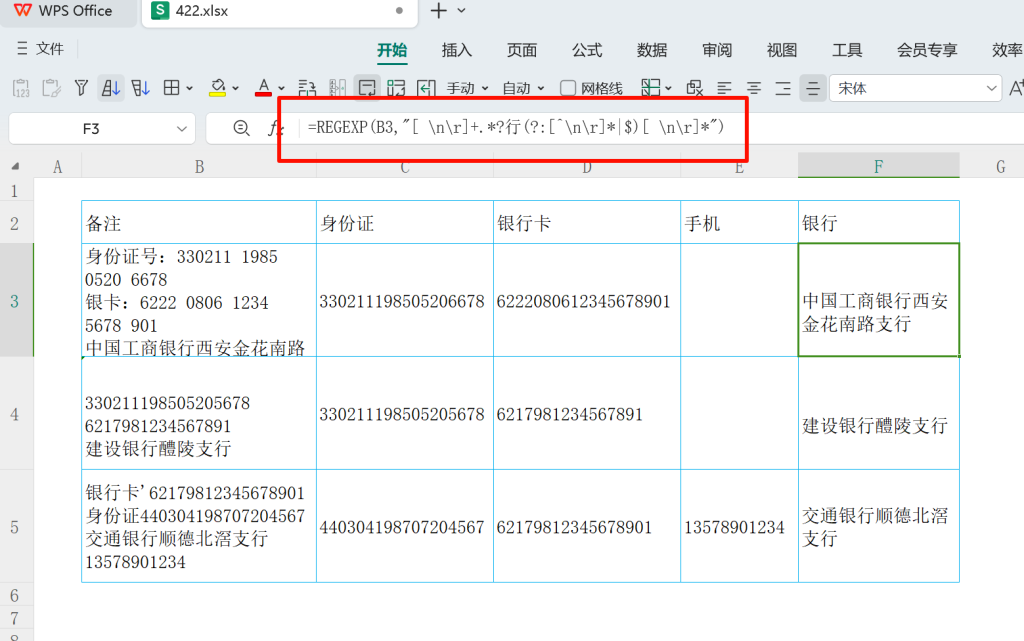
Task: Click cell containing 13578901234 in column E
Action: [739, 527]
